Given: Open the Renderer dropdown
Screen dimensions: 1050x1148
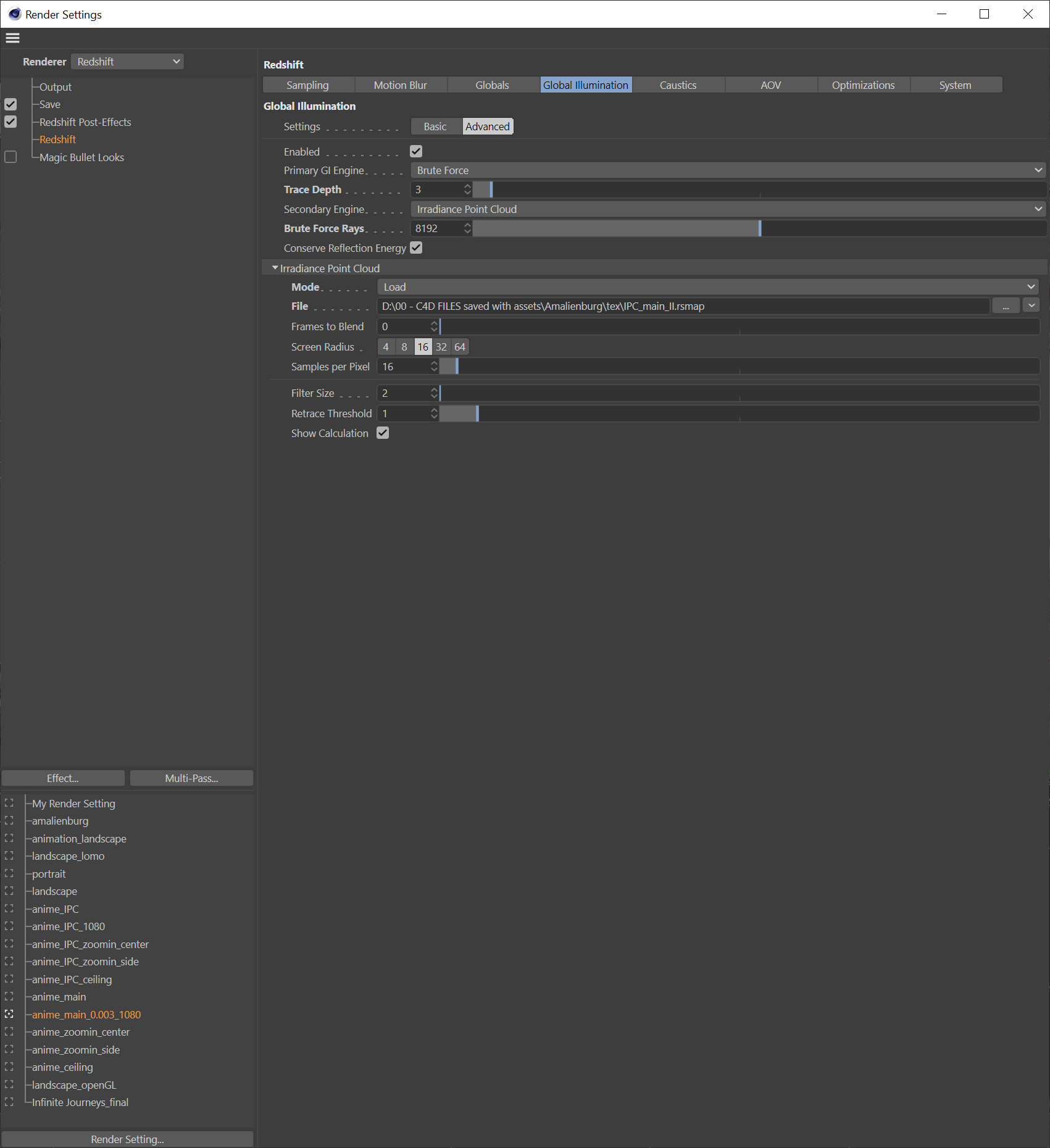Looking at the screenshot, I should tap(128, 62).
